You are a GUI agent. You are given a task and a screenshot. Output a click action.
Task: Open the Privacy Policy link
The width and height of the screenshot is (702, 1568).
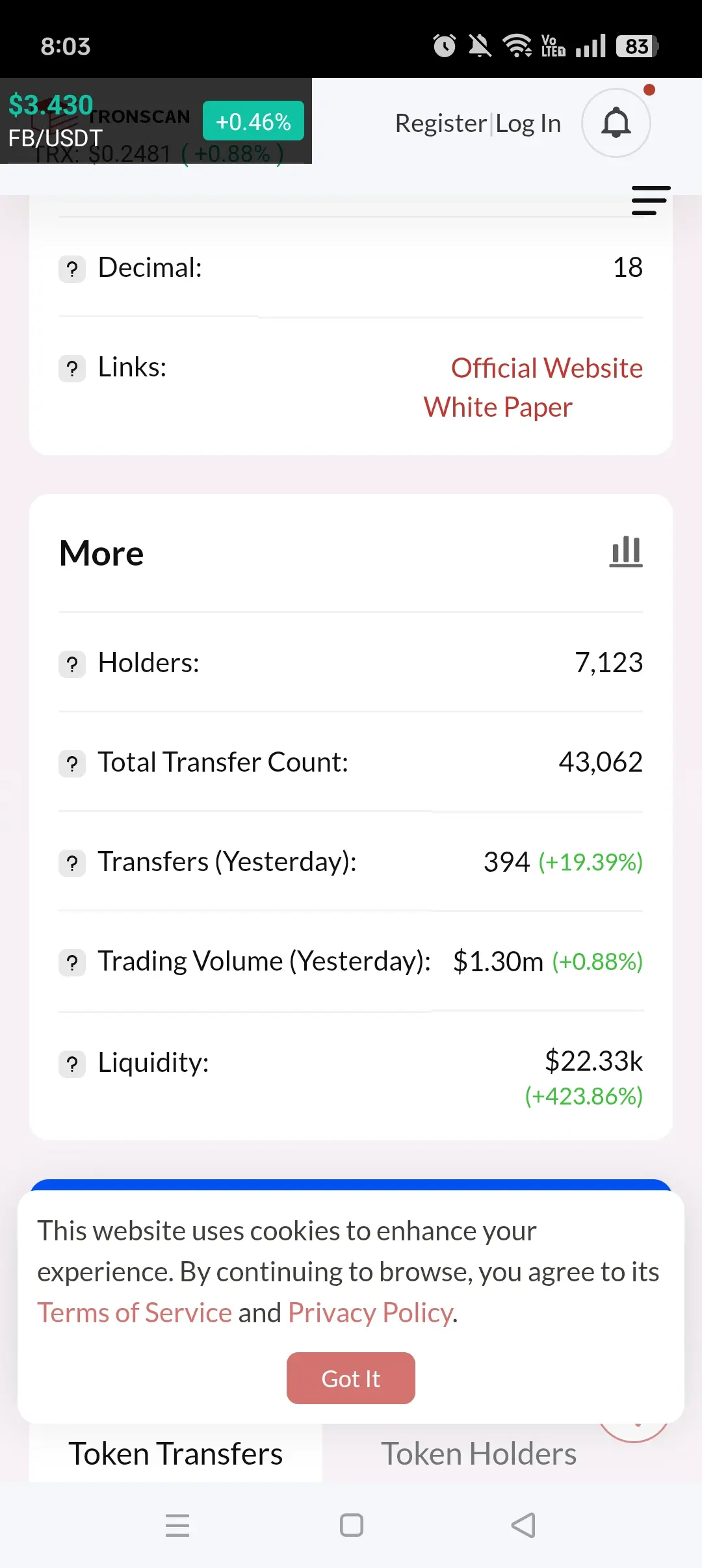[x=370, y=1313]
